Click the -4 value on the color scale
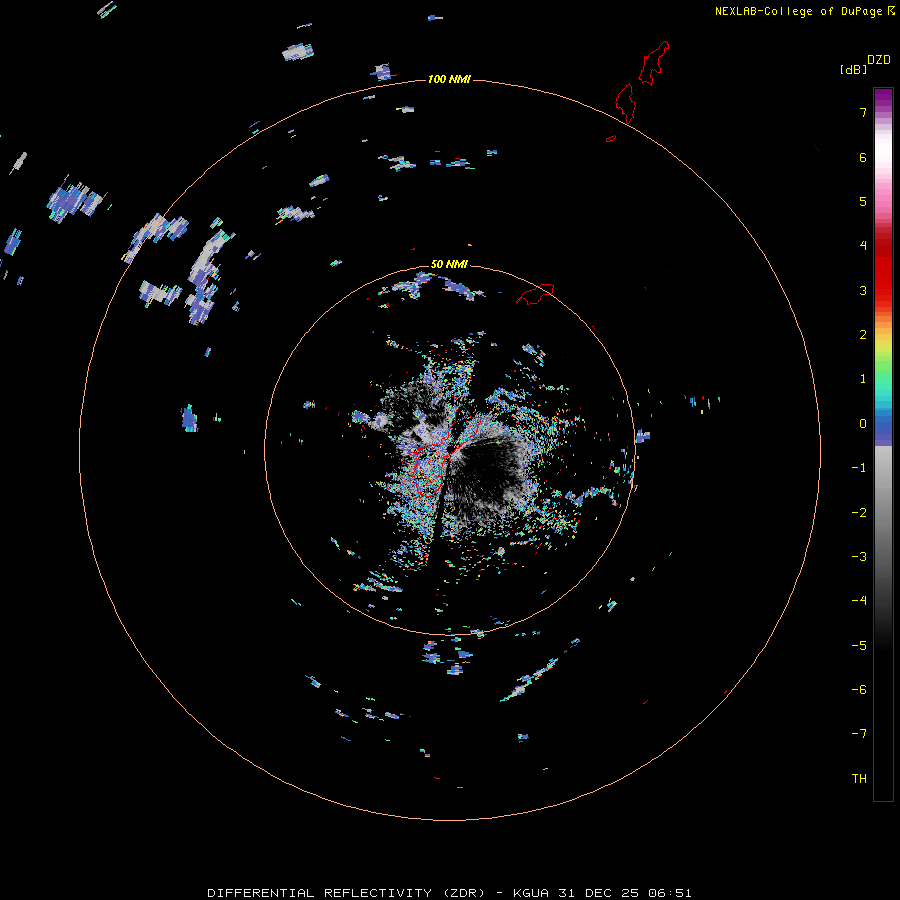900x900 pixels. [859, 601]
